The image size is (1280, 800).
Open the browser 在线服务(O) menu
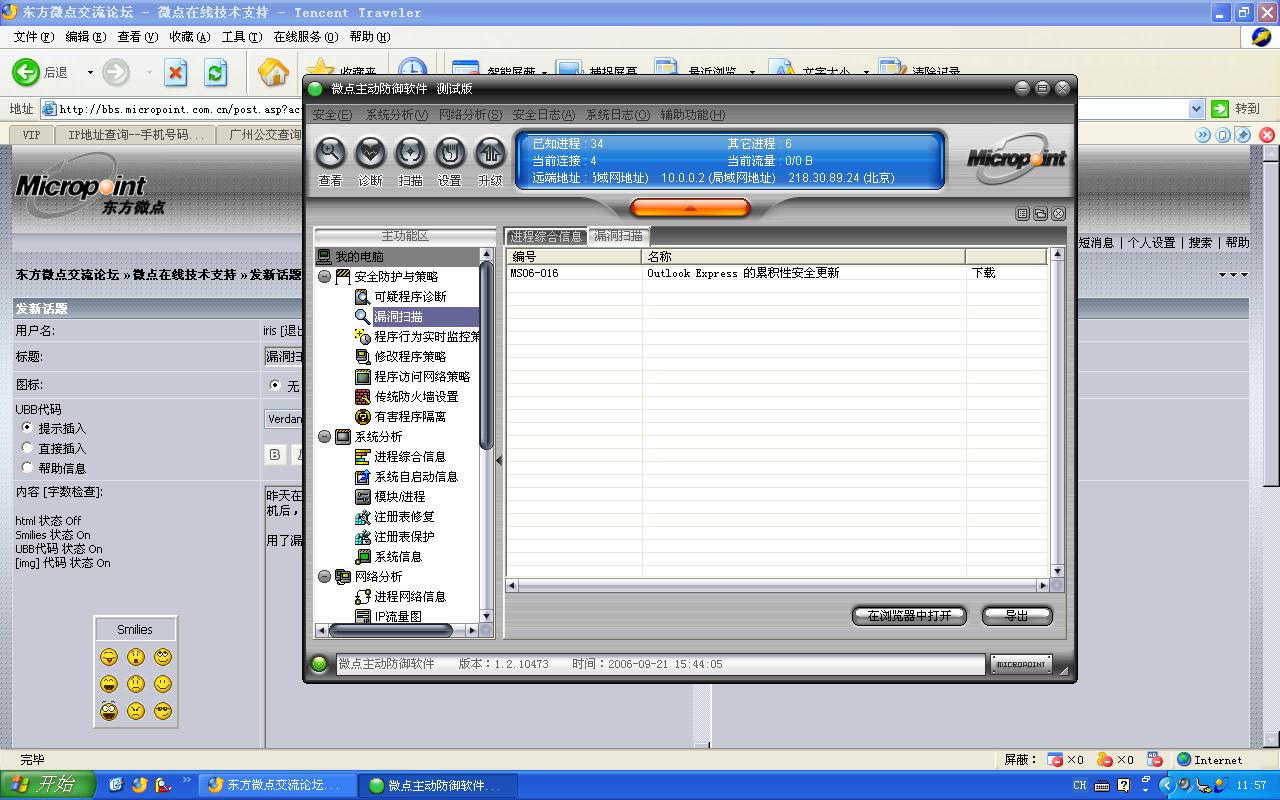(x=305, y=37)
